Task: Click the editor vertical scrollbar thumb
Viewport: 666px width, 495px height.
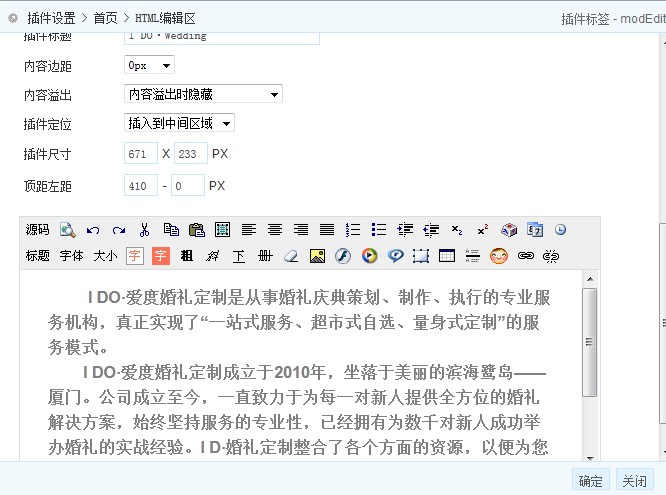Action: click(590, 342)
